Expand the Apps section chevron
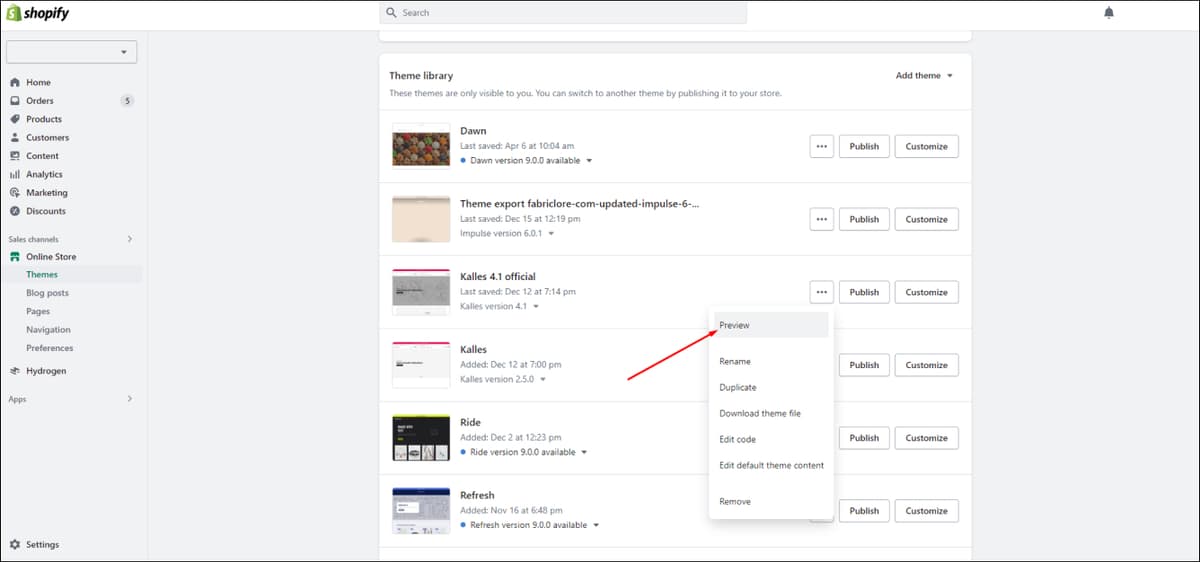The height and width of the screenshot is (562, 1200). pos(129,399)
